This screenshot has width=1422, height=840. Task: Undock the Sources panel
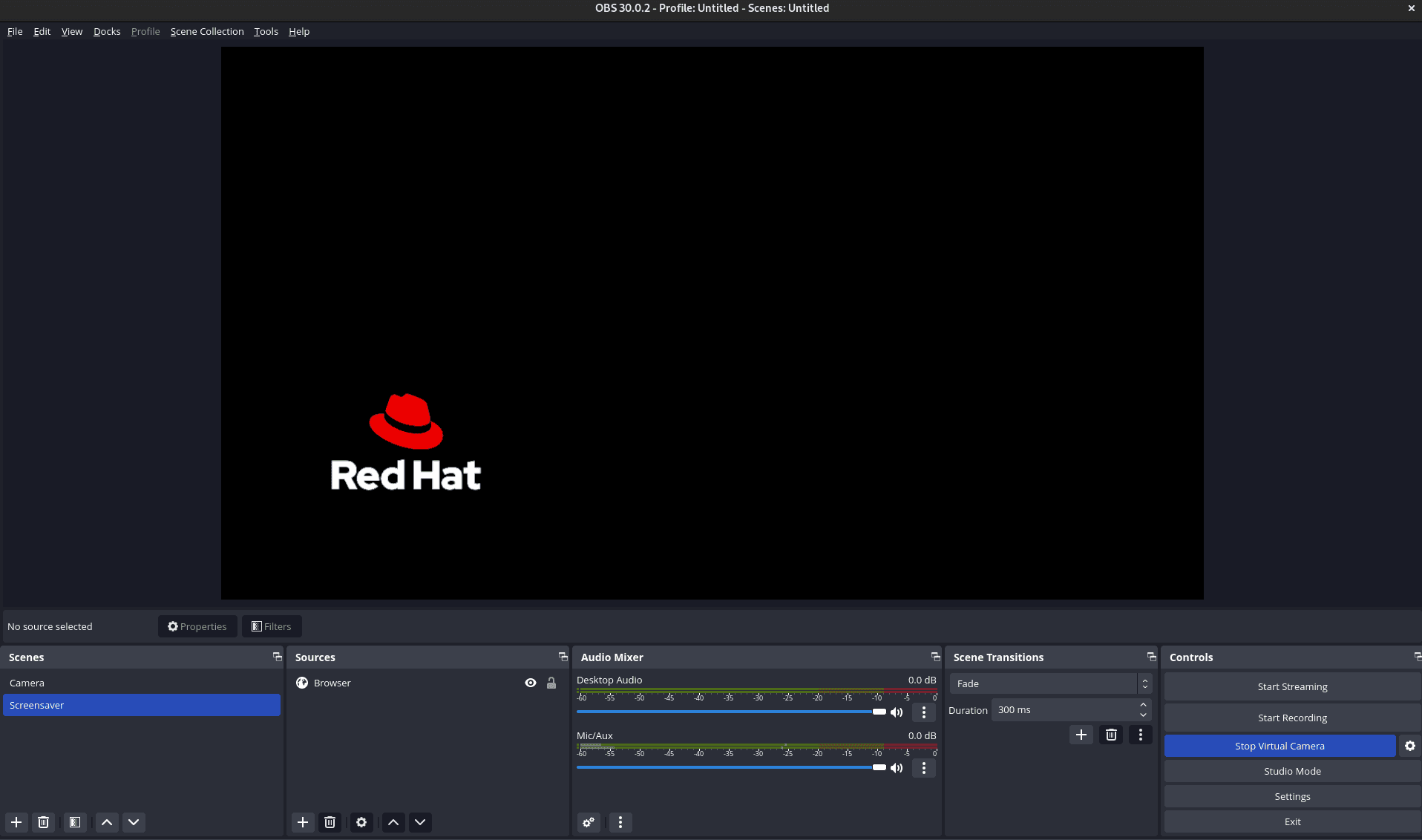[563, 657]
